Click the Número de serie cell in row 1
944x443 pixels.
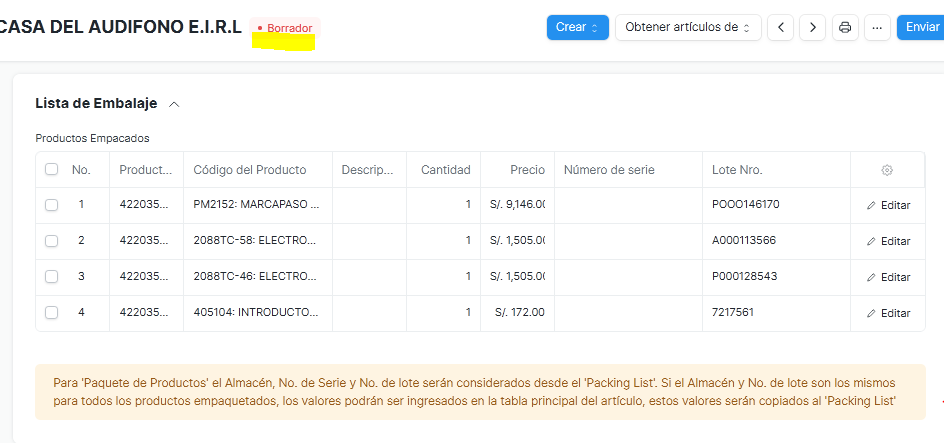[x=627, y=205]
